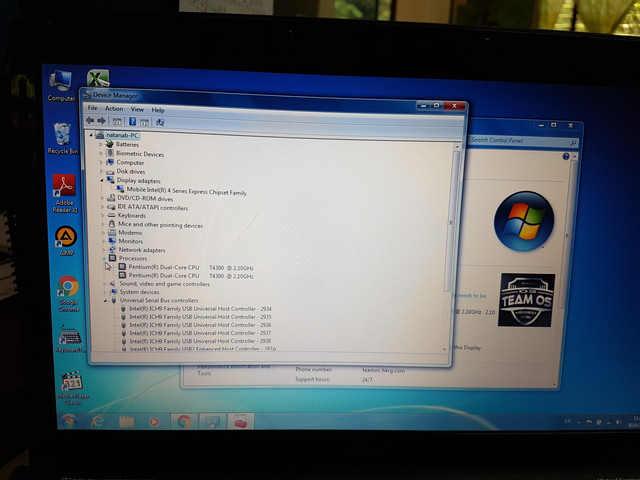Screen dimensions: 640x480
Task: Open the media player taskbar icon
Action: click(154, 422)
